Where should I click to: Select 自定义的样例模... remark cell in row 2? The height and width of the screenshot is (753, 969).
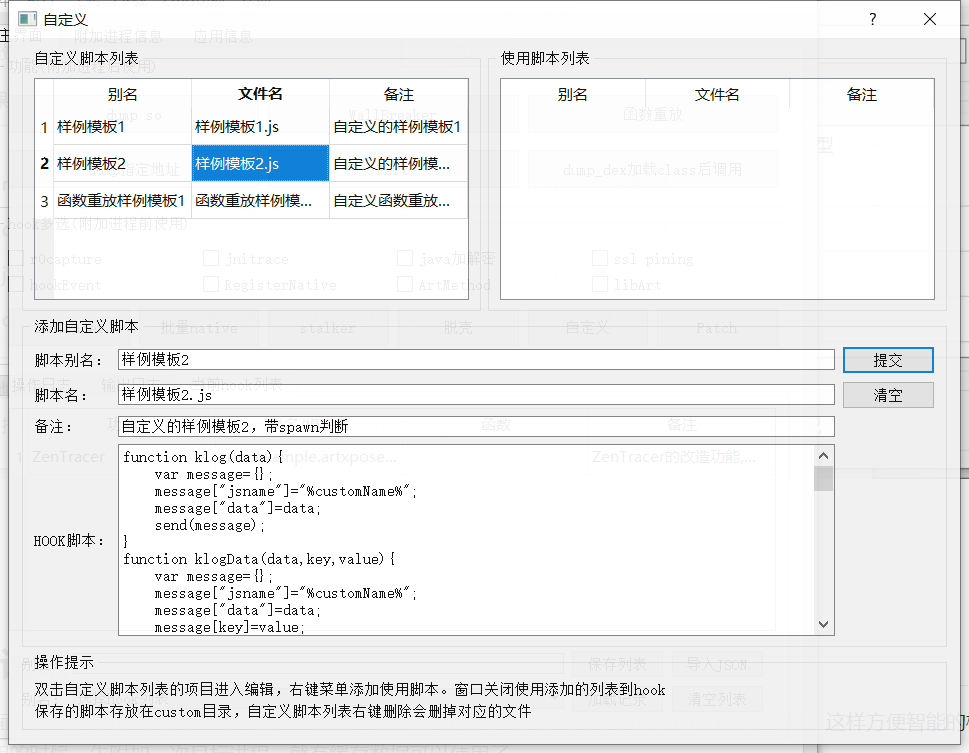tap(399, 163)
